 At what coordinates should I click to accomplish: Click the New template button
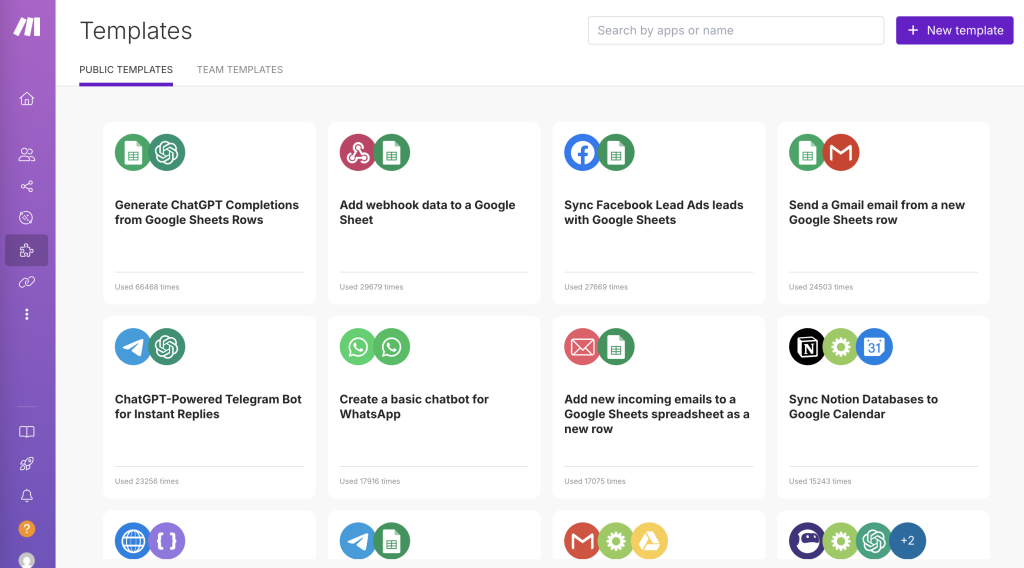[x=954, y=30]
